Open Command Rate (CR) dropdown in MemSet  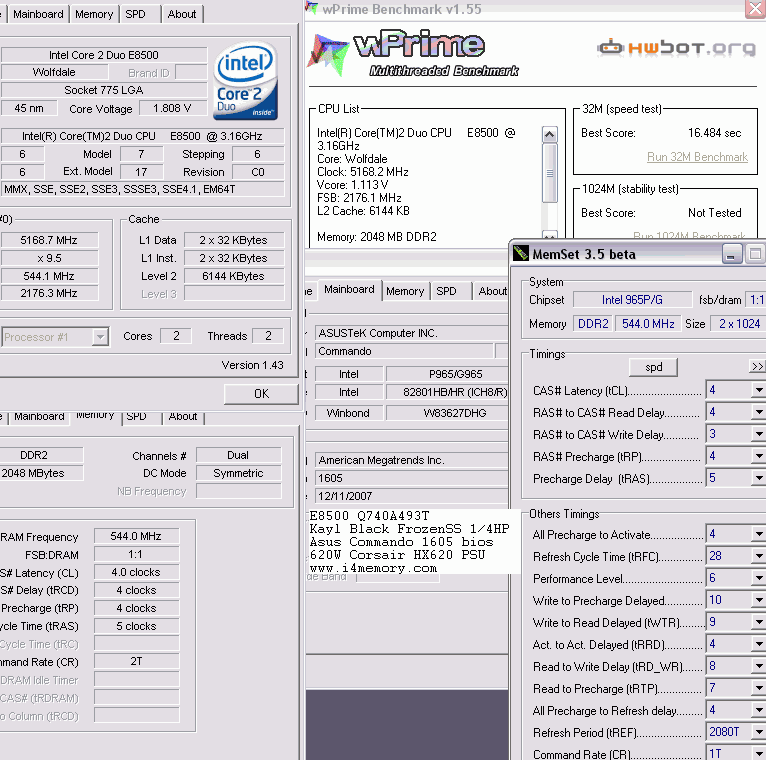(x=759, y=753)
